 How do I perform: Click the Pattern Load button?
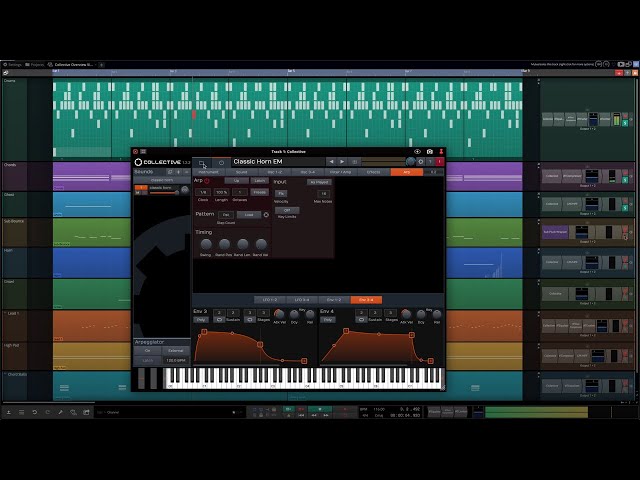coord(249,215)
